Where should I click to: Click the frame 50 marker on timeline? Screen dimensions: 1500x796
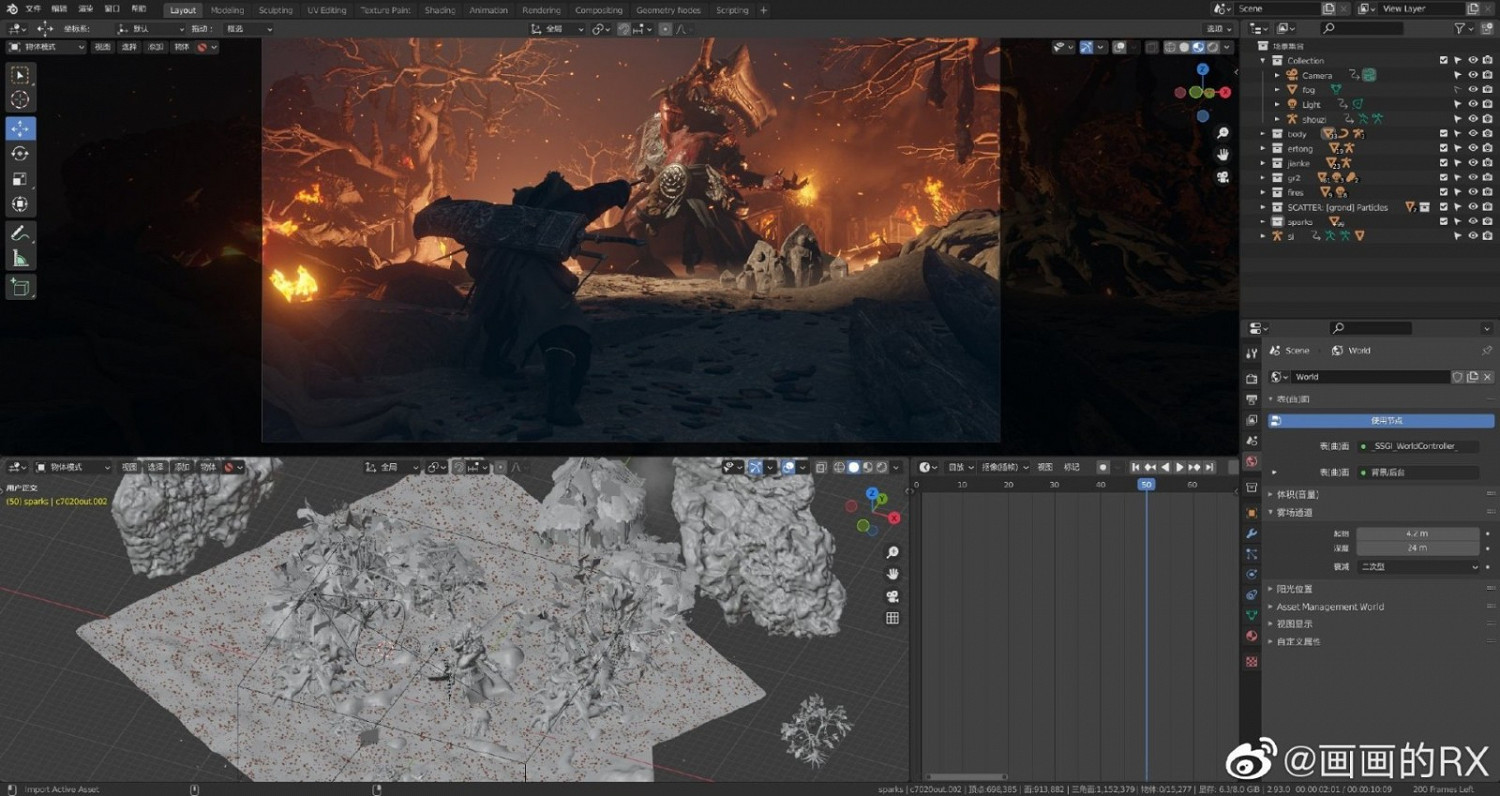(x=1146, y=484)
